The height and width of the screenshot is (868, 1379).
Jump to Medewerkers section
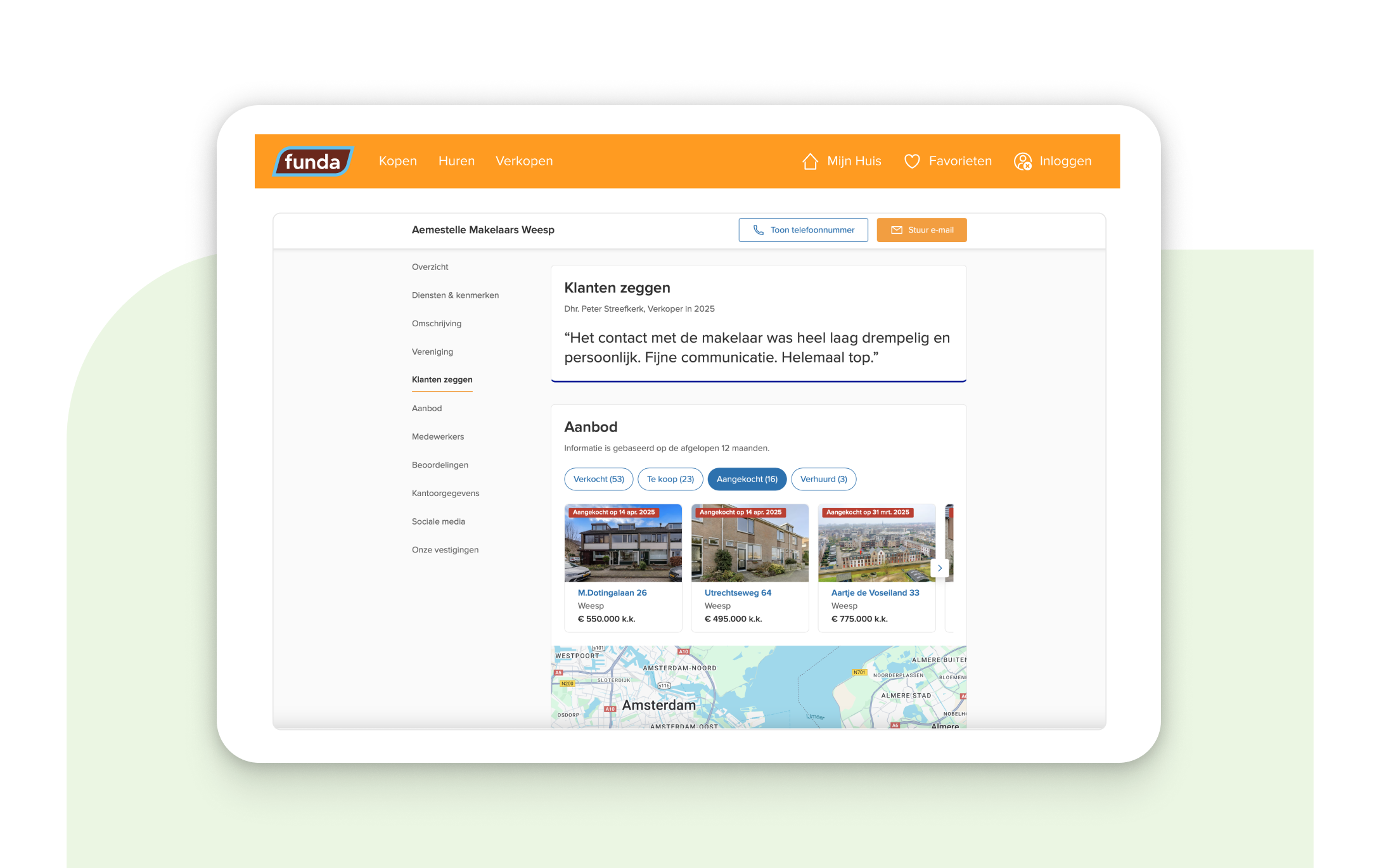tap(438, 437)
